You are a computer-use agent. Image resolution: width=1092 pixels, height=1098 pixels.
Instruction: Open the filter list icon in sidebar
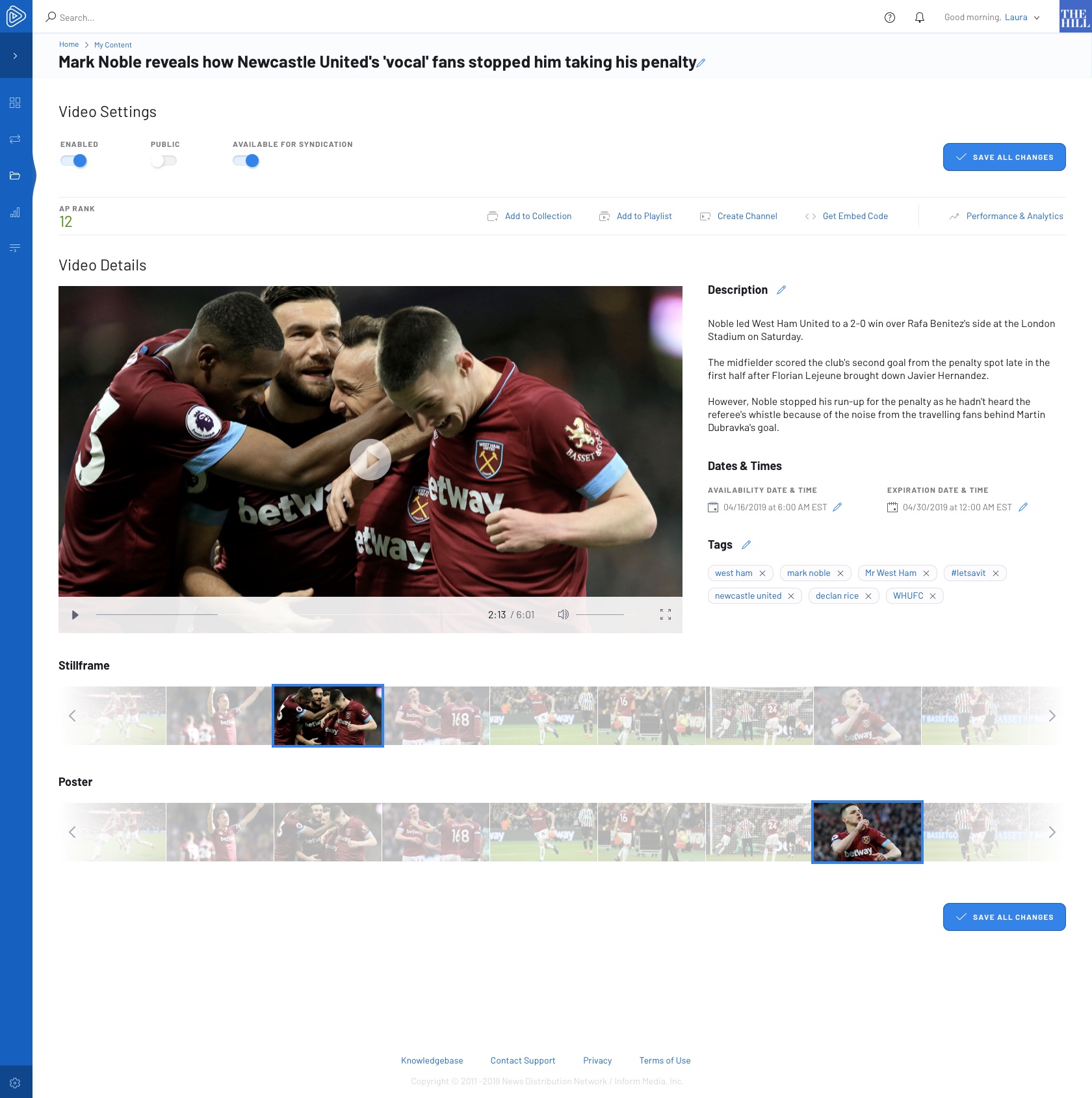pos(15,248)
